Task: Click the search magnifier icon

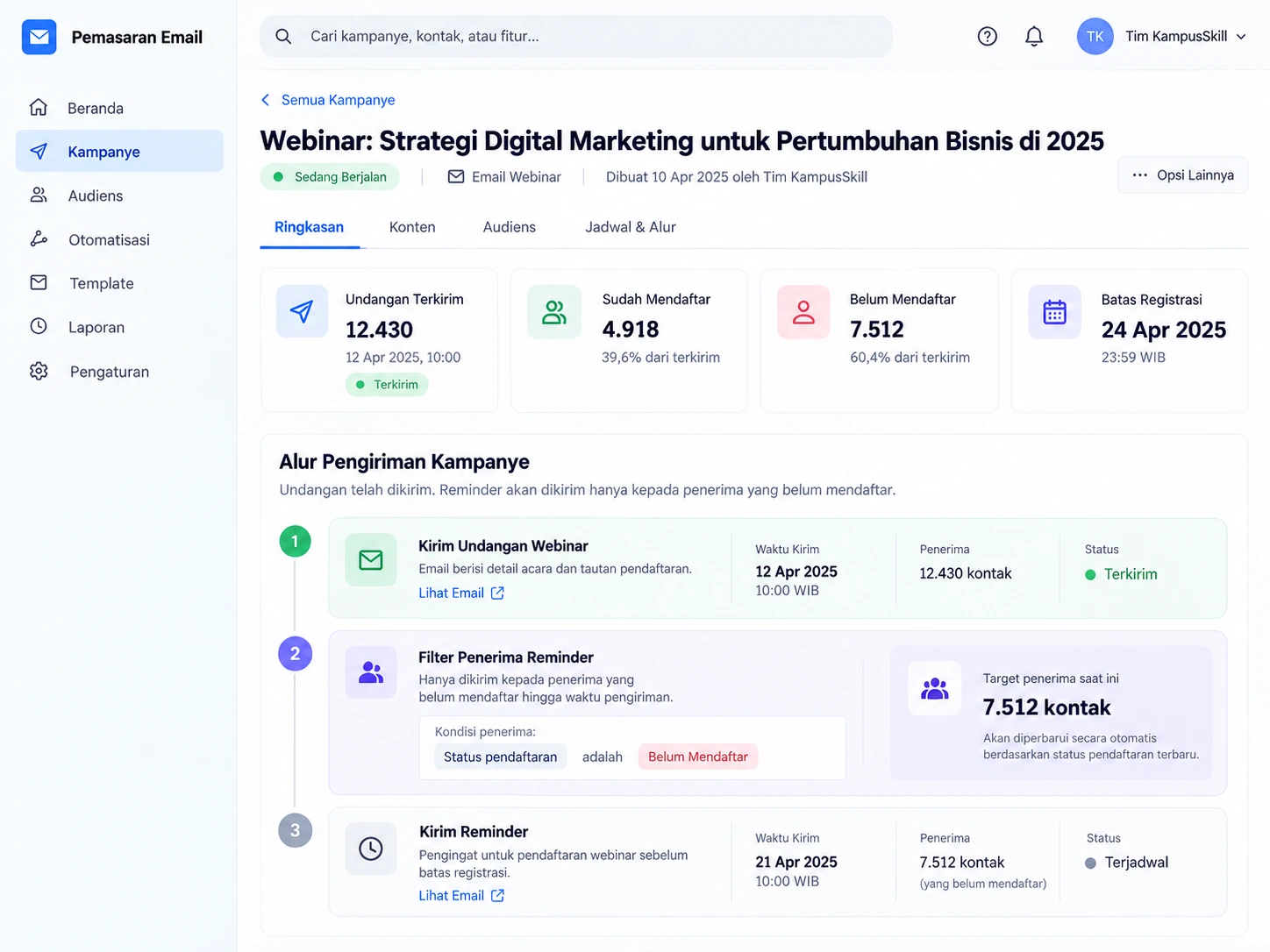Action: coord(283,36)
